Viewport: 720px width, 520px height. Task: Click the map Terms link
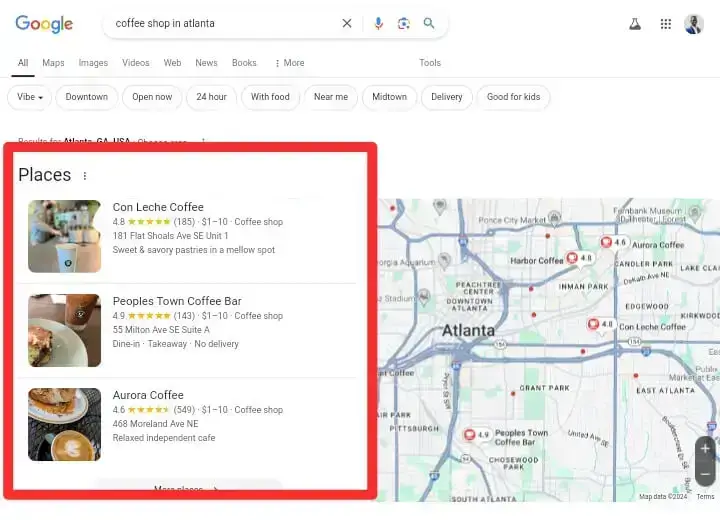click(705, 497)
